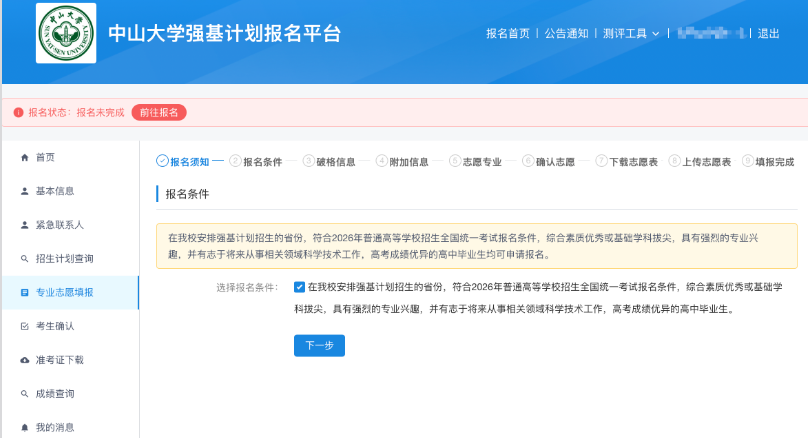Screen dimensions: 808x438
Task: Click the search icon beside 招生计划查询
Action: 25,259
